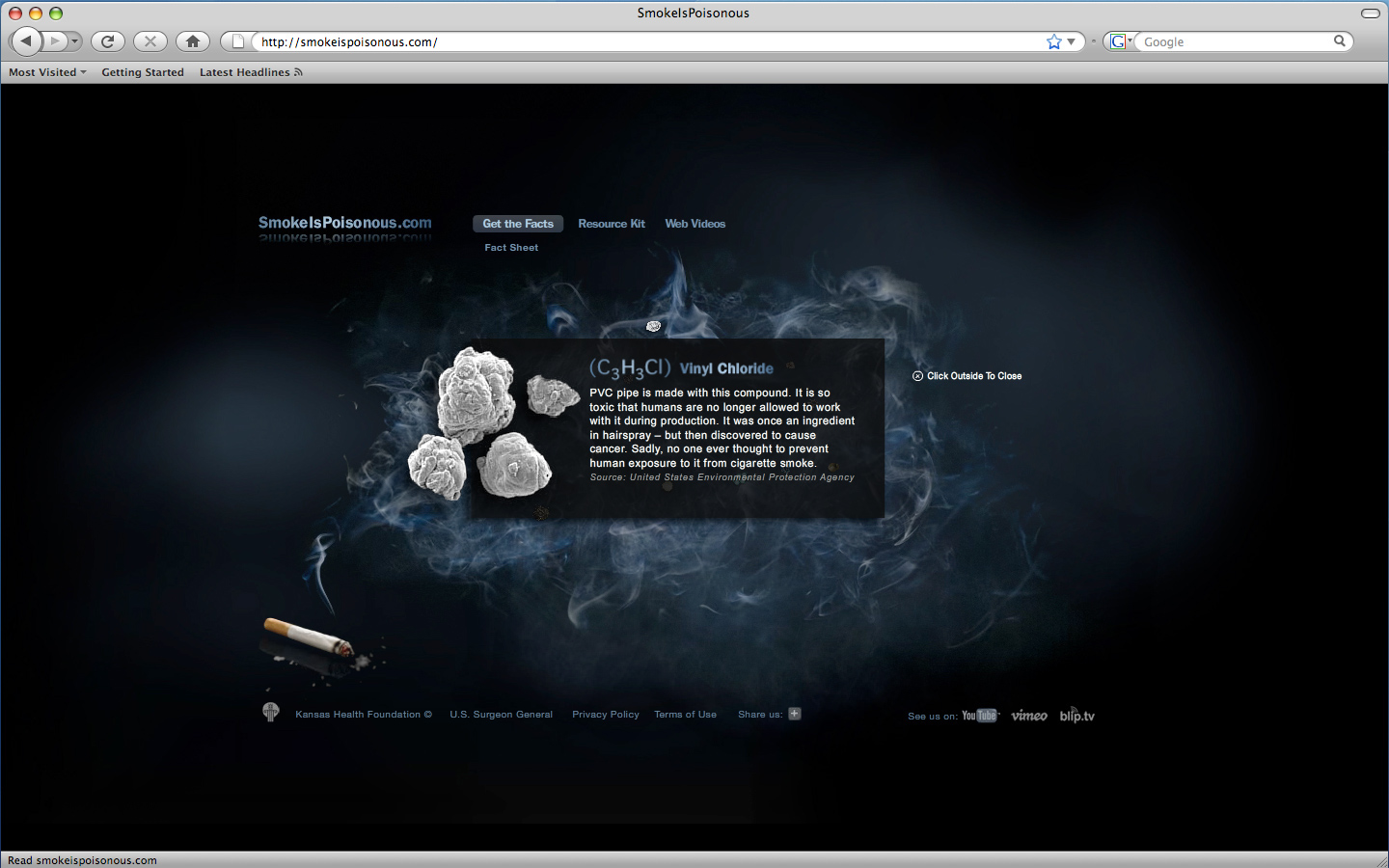
Task: Click the small smoke particle above the panel
Action: 653,326
